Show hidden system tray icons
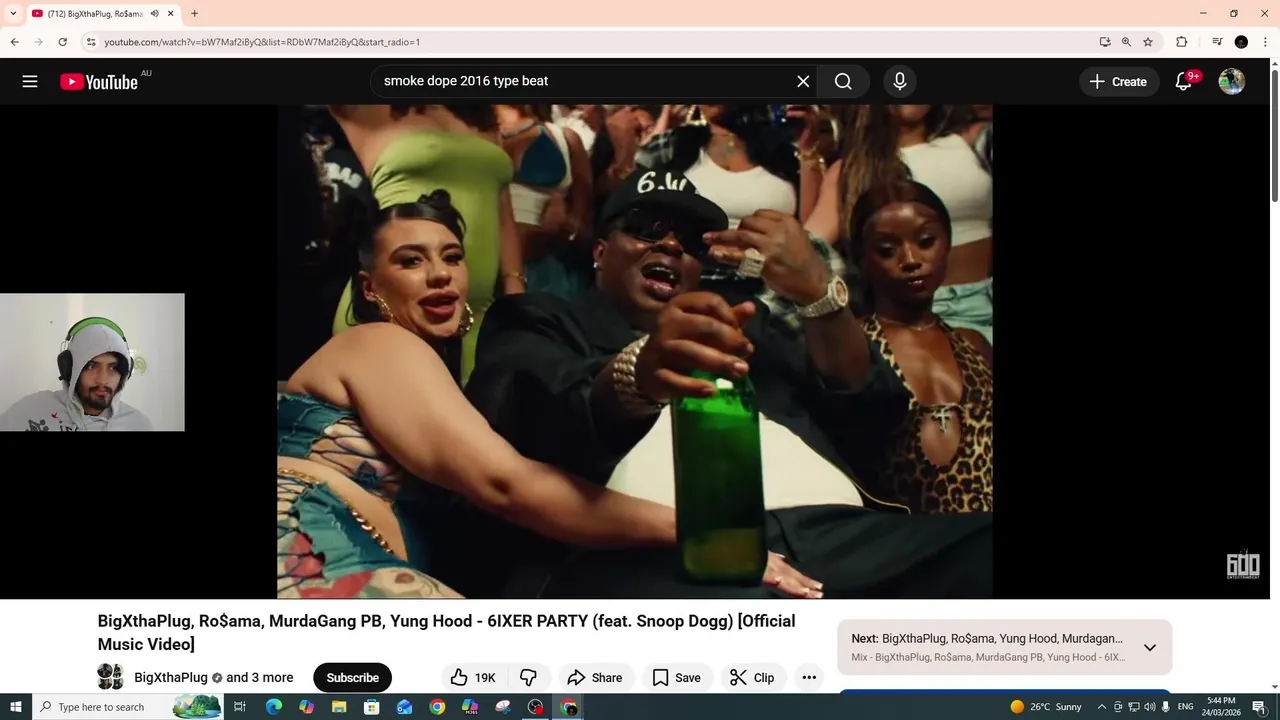1280x720 pixels. [1101, 707]
